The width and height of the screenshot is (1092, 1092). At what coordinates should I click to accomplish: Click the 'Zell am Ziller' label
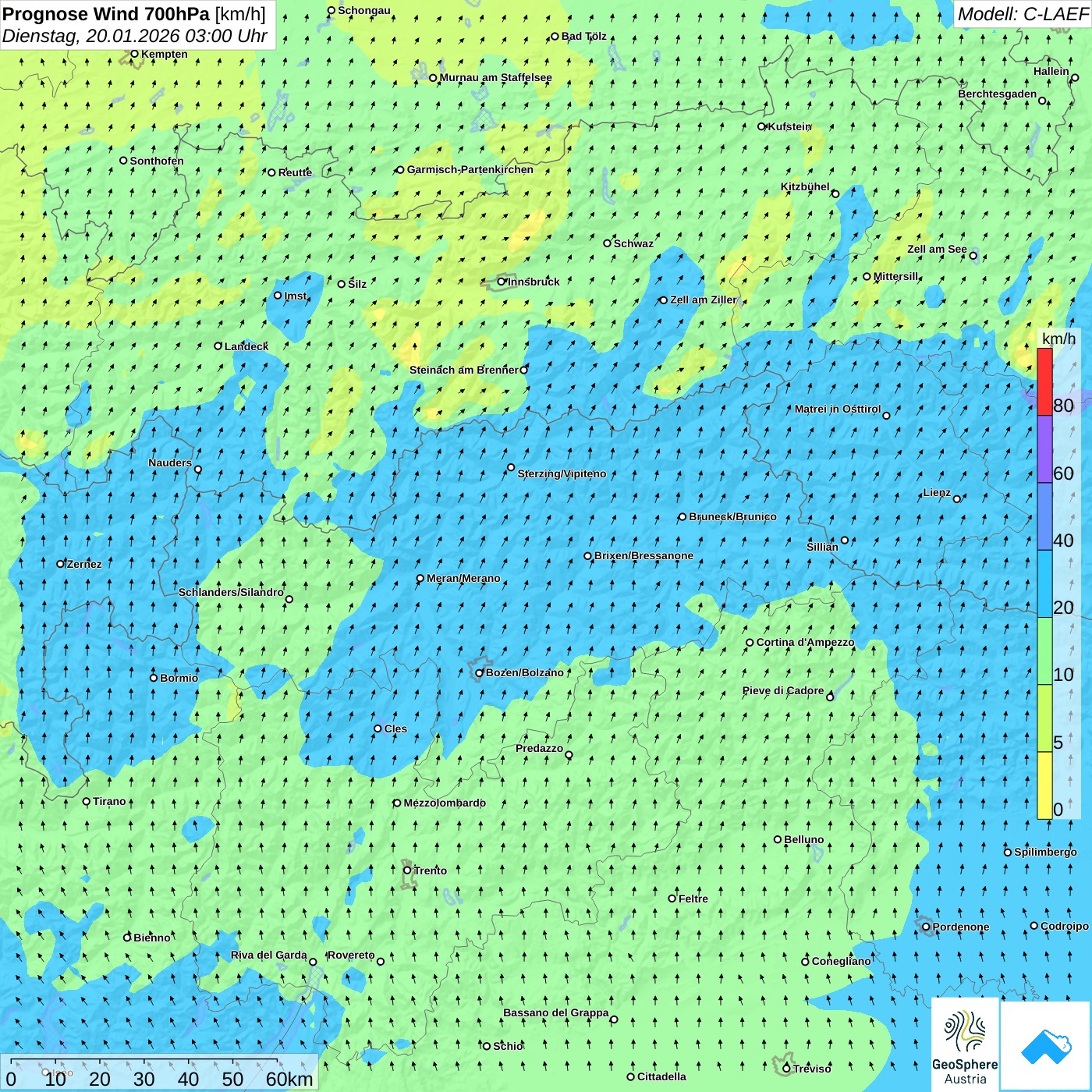[703, 300]
